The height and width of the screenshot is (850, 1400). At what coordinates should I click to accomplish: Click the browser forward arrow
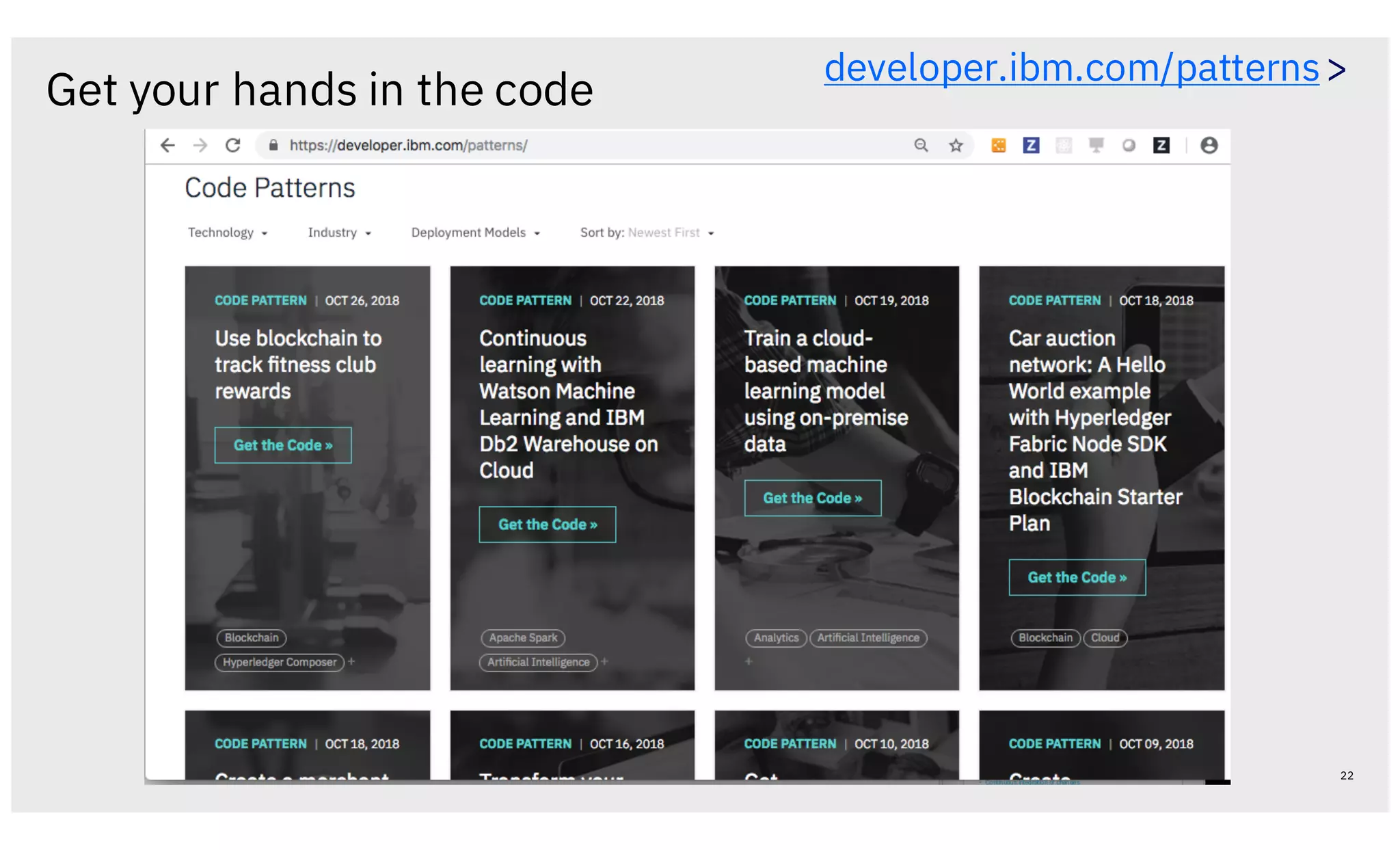pyautogui.click(x=200, y=145)
